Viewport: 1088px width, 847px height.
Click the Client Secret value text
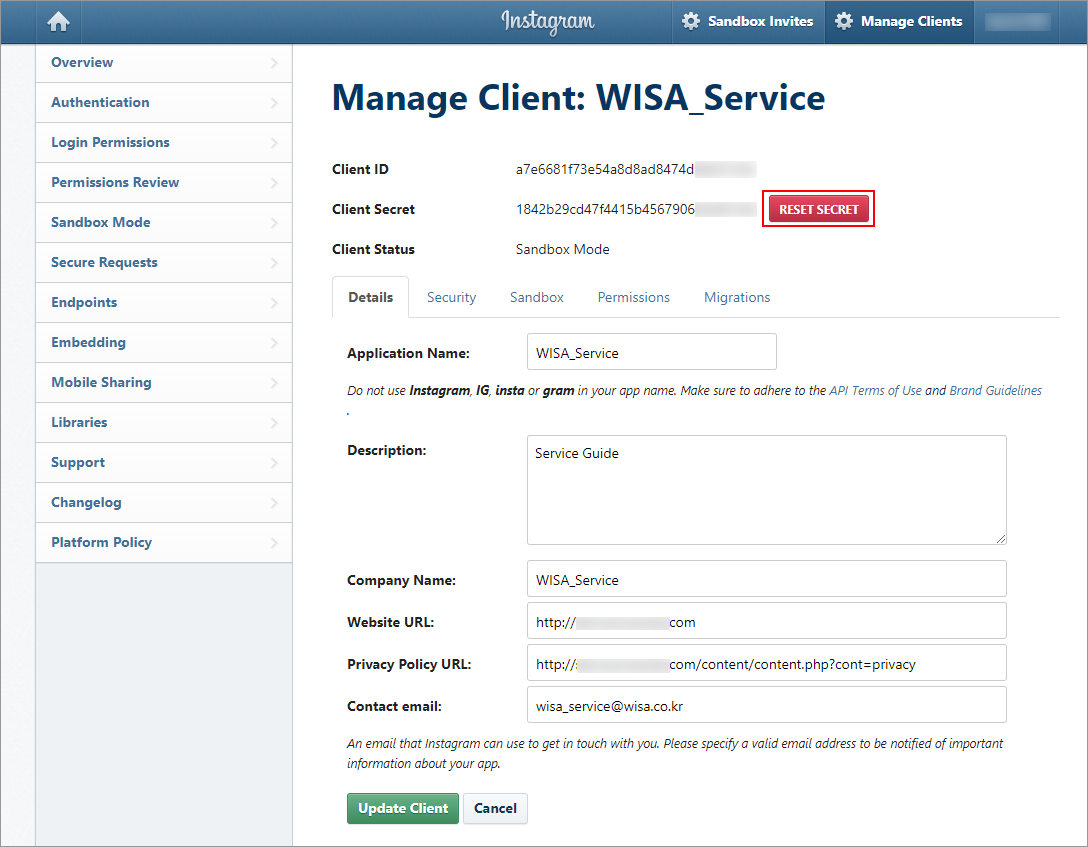[636, 209]
